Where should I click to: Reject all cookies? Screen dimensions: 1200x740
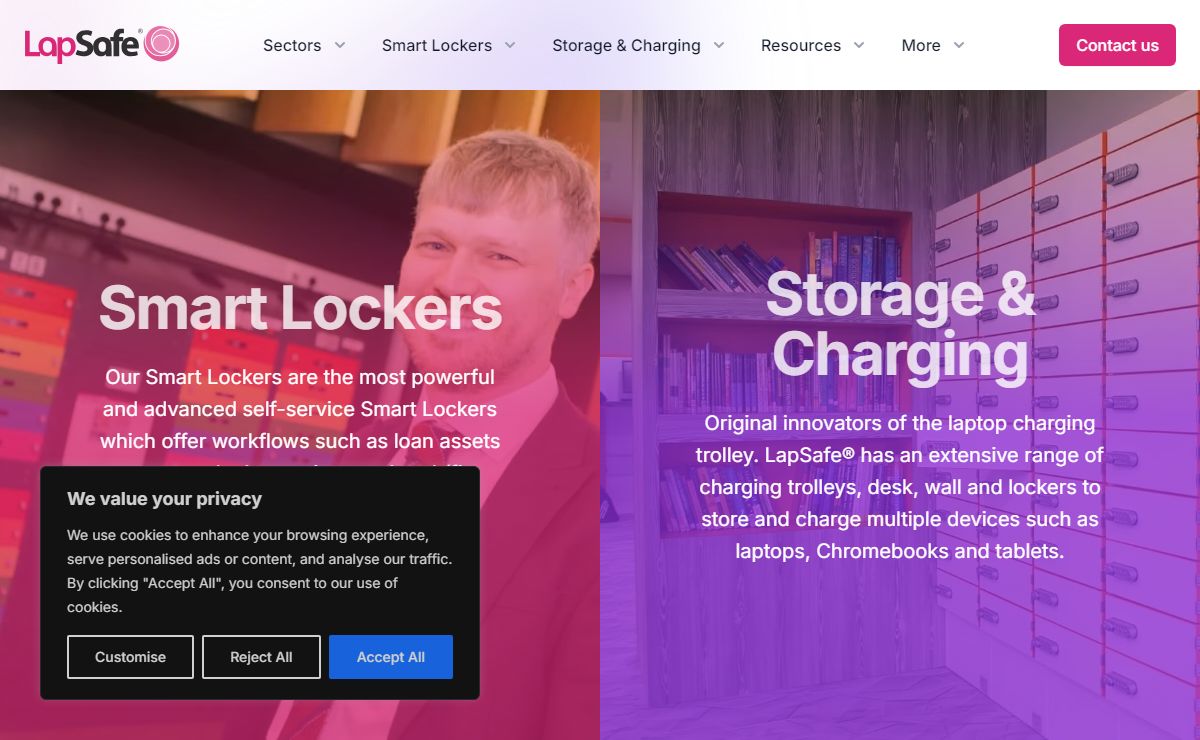[x=261, y=657]
